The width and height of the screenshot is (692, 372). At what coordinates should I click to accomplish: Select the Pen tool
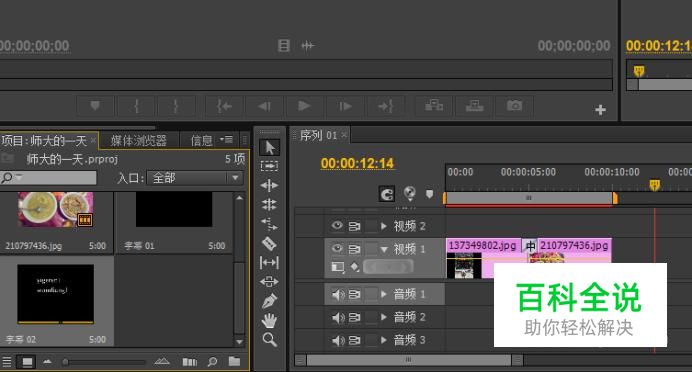[x=269, y=301]
